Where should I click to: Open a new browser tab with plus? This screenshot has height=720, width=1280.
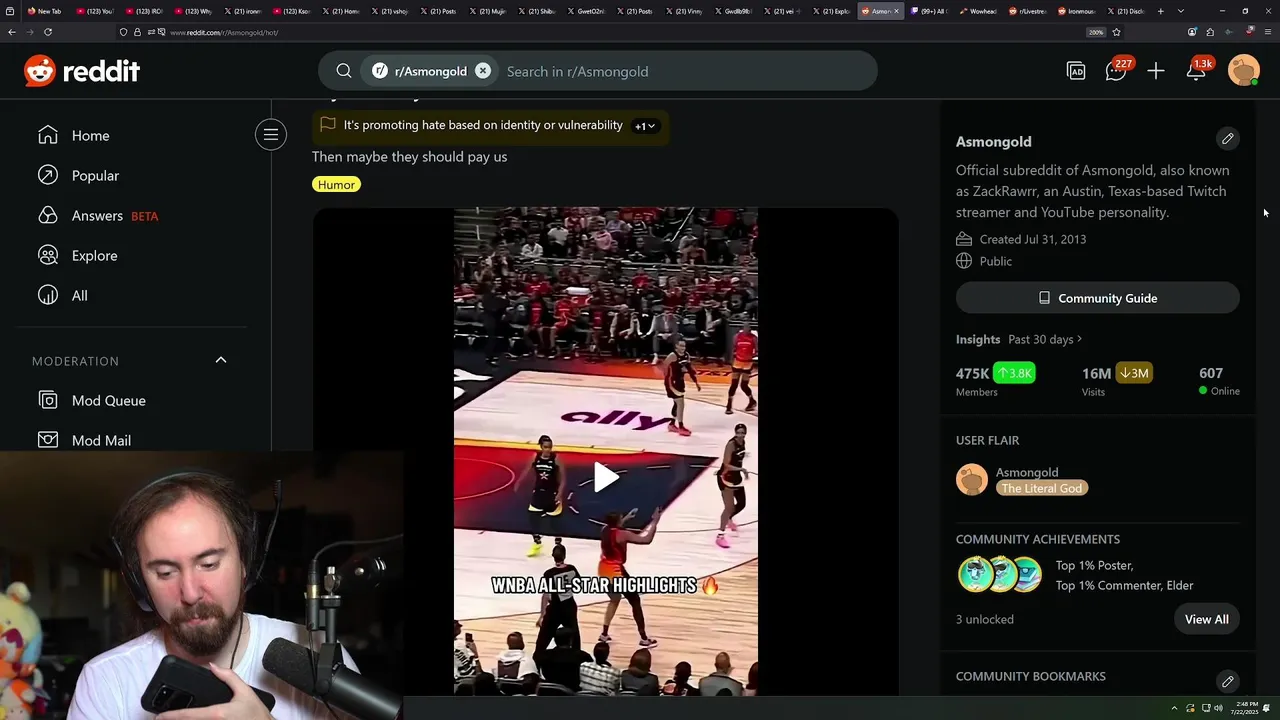point(1160,11)
